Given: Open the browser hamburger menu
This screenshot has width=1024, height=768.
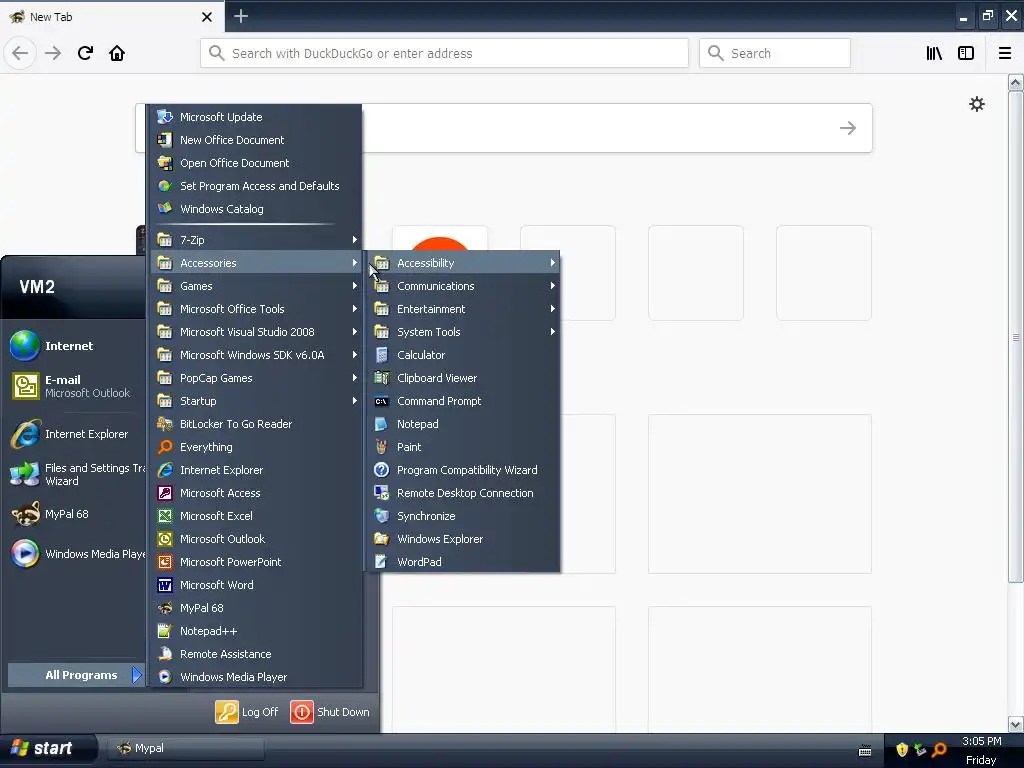Looking at the screenshot, I should click(1004, 53).
